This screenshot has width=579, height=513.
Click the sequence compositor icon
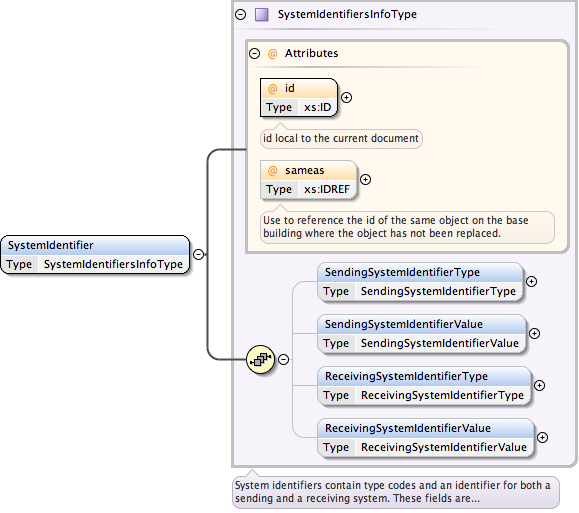coord(261,359)
